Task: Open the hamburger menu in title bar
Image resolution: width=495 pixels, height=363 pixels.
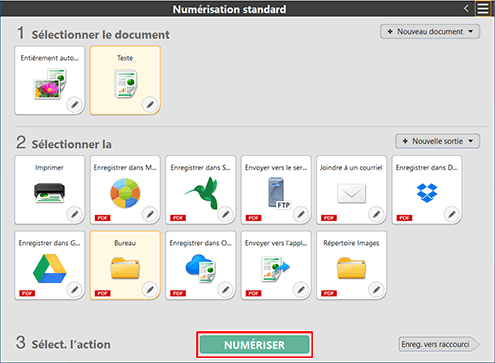Action: [483, 8]
